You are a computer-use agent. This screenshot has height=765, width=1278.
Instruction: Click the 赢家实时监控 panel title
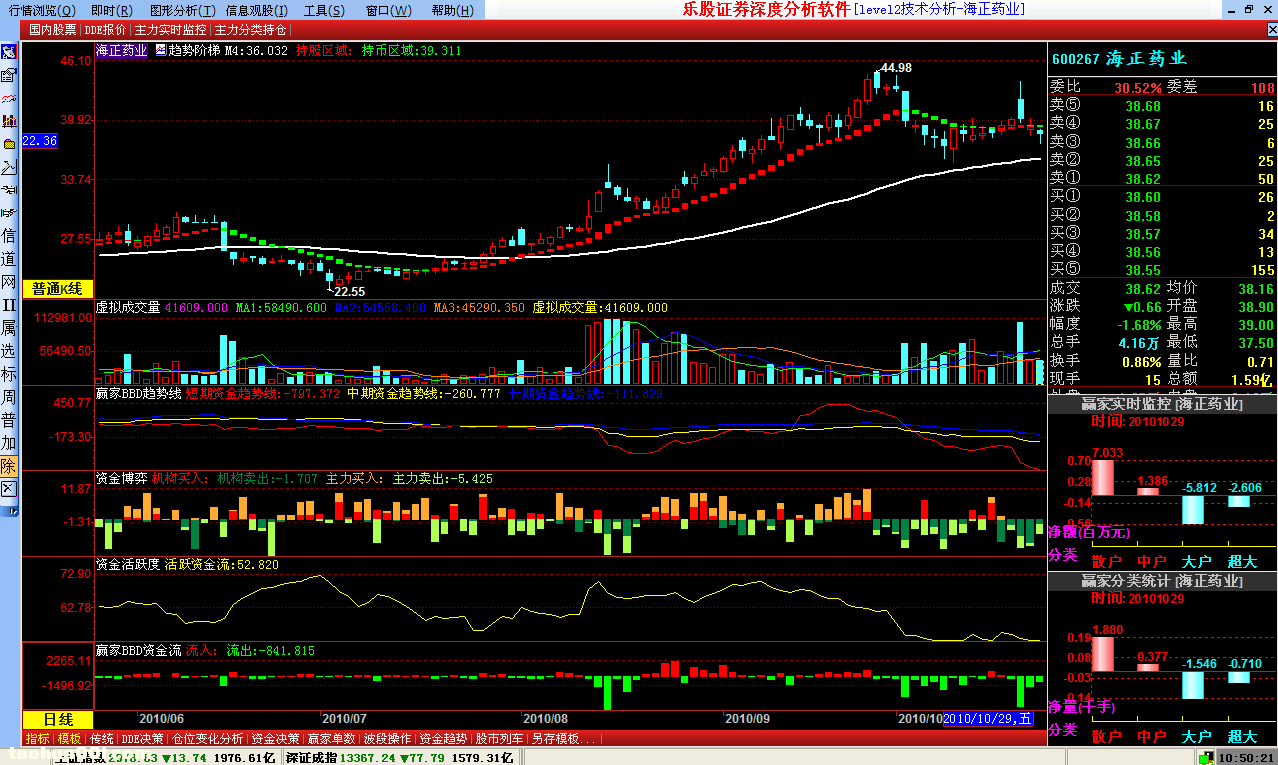pos(1162,404)
